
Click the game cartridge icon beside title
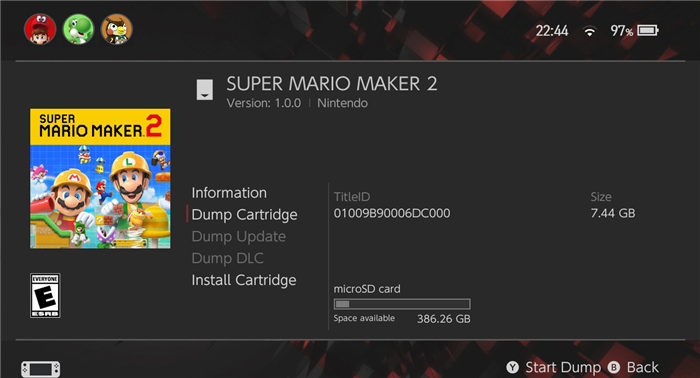tap(205, 90)
